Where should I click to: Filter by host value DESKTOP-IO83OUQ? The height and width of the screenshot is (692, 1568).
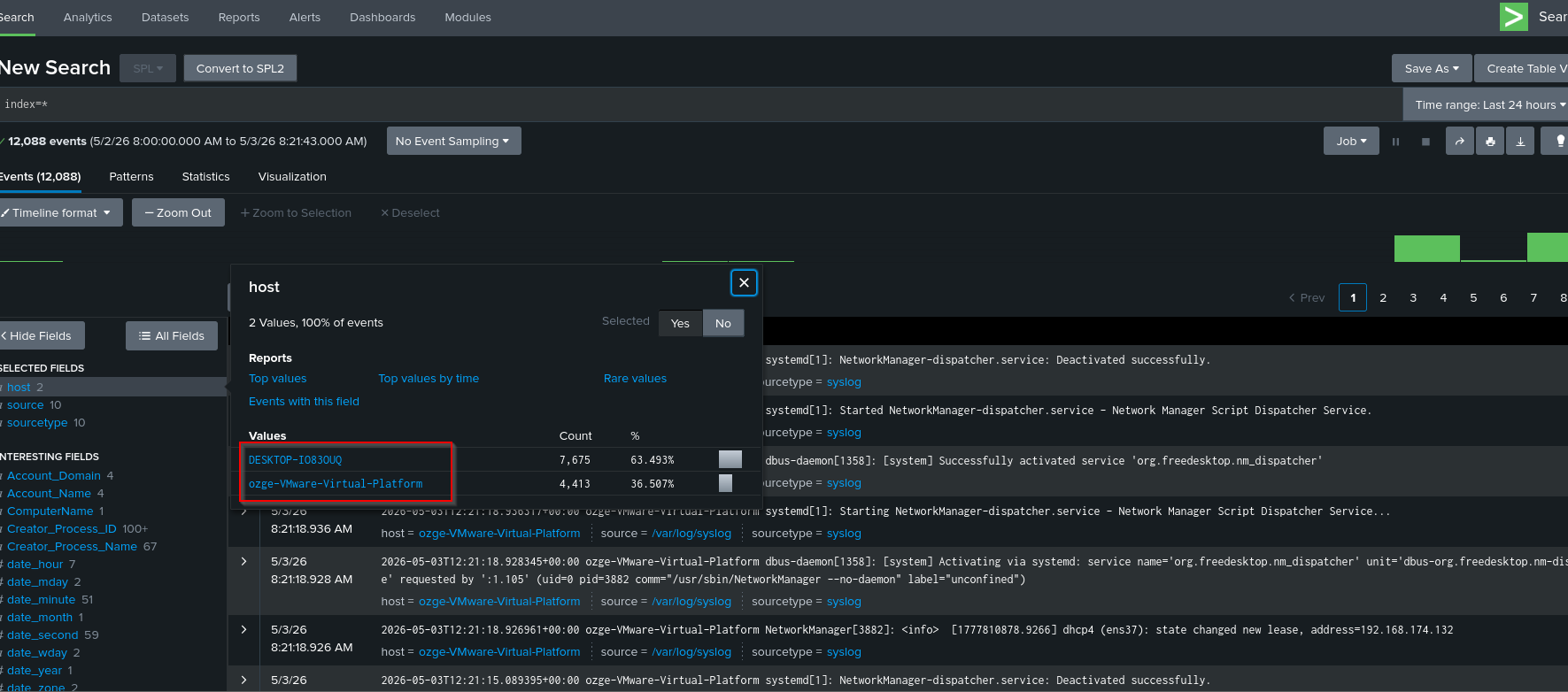click(295, 459)
